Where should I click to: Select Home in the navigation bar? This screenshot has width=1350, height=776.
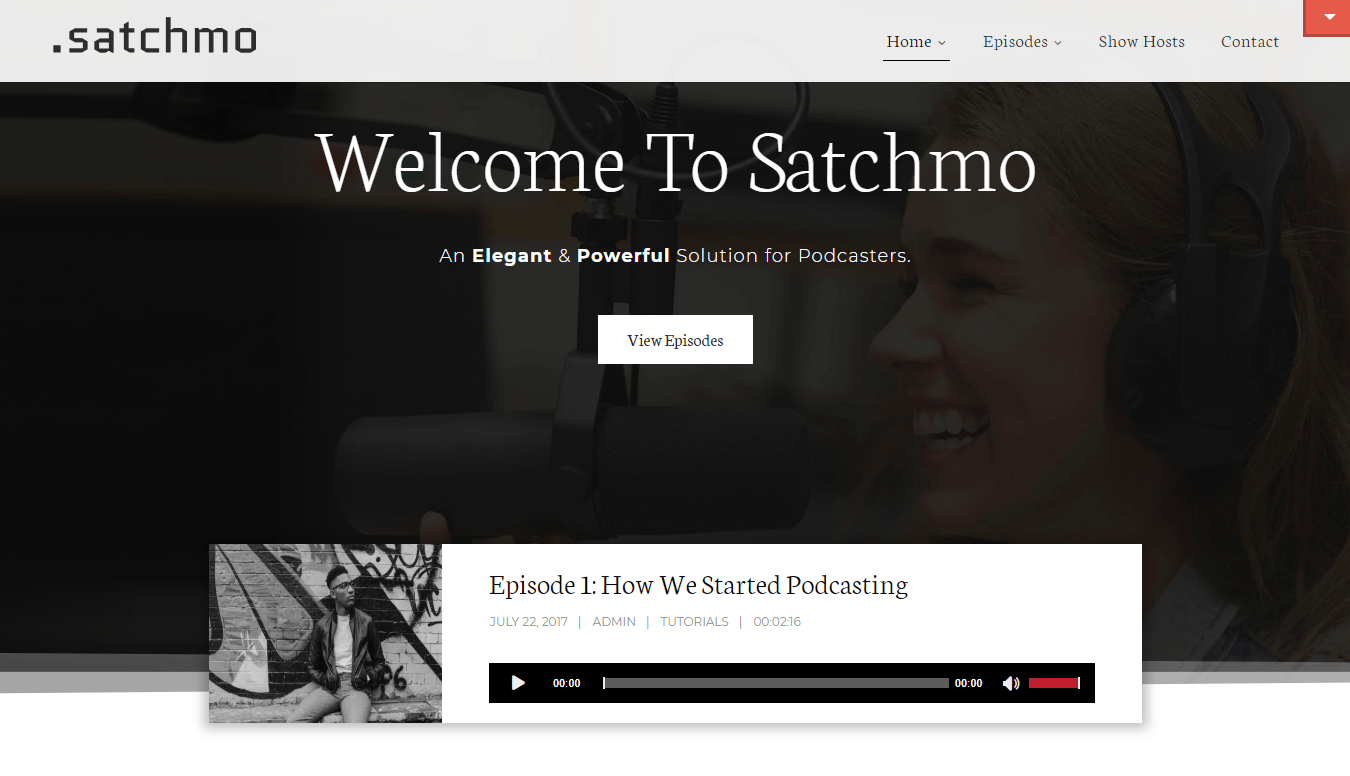[908, 41]
